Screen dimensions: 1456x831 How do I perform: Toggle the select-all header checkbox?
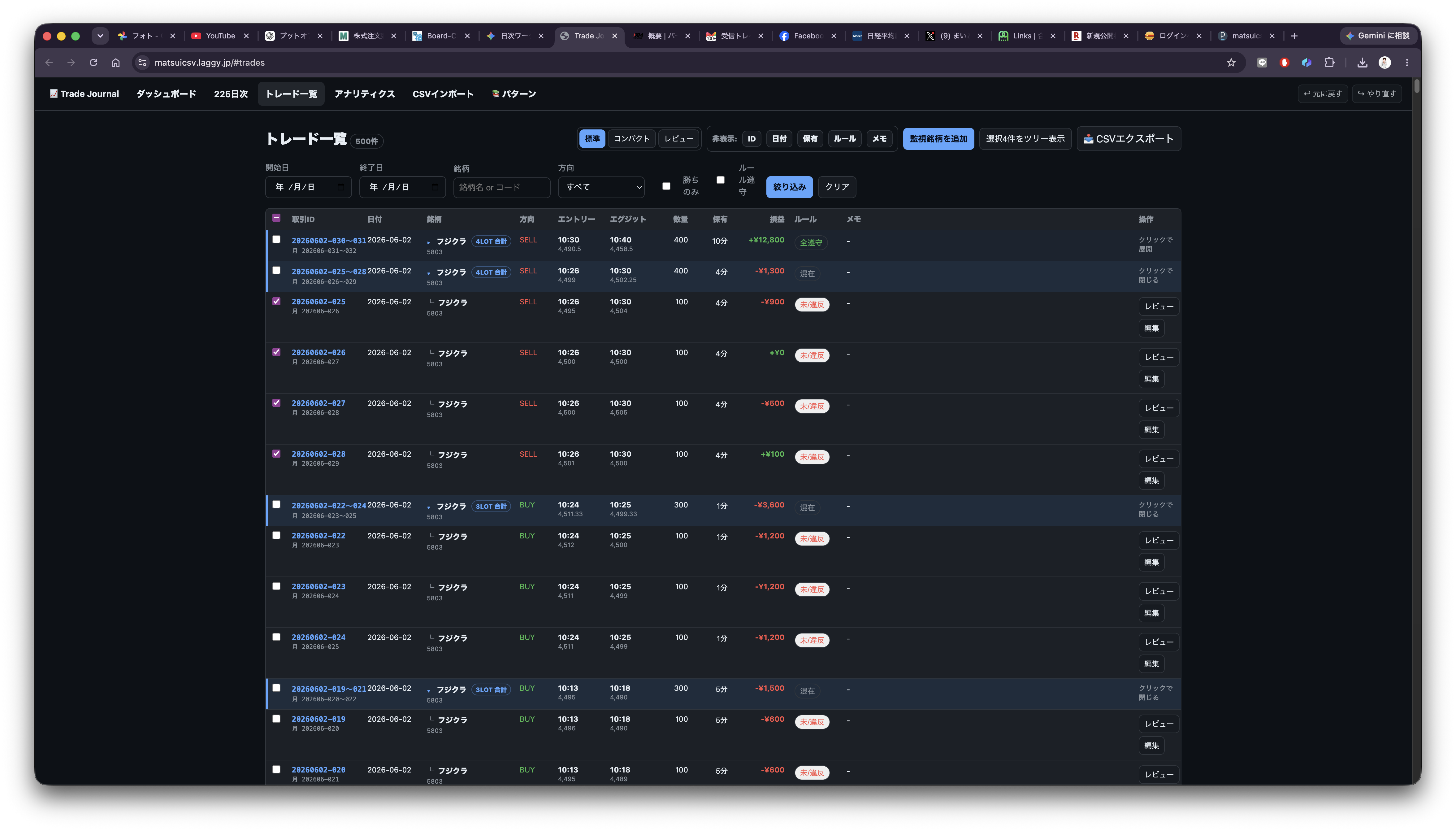click(276, 218)
